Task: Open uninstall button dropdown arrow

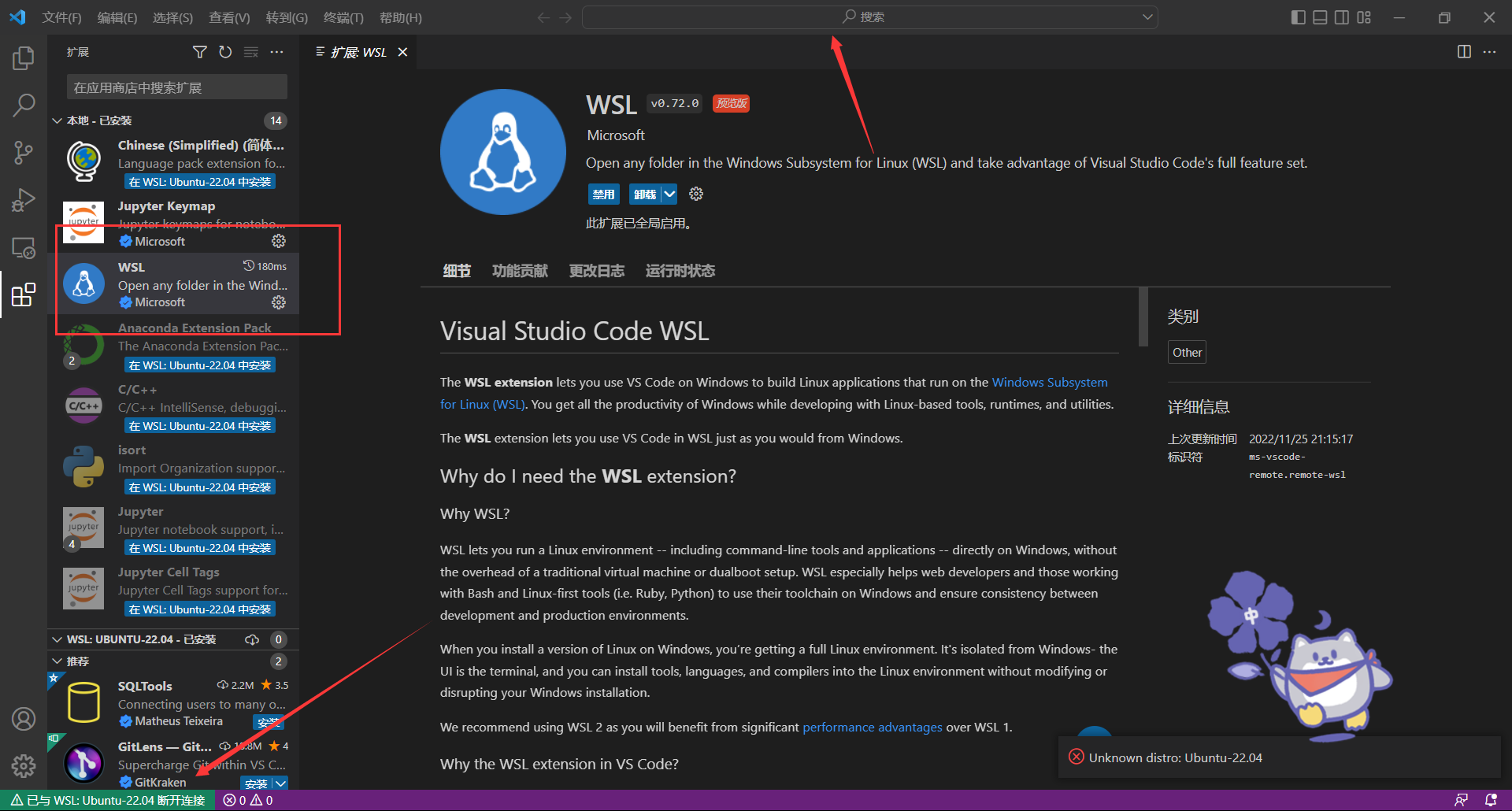Action: pyautogui.click(x=669, y=194)
